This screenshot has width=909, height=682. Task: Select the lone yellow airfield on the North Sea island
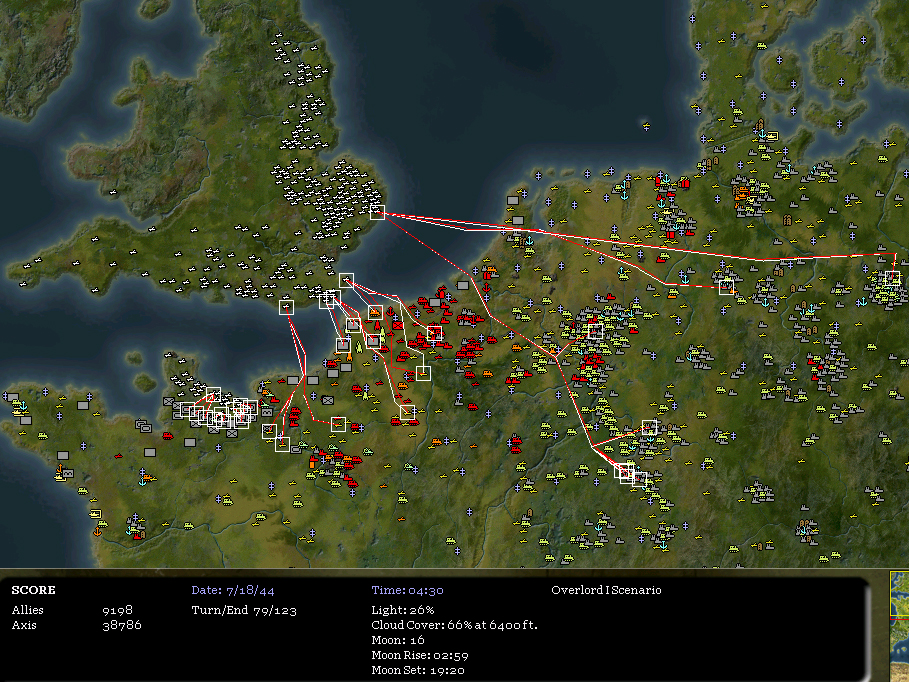(x=646, y=126)
